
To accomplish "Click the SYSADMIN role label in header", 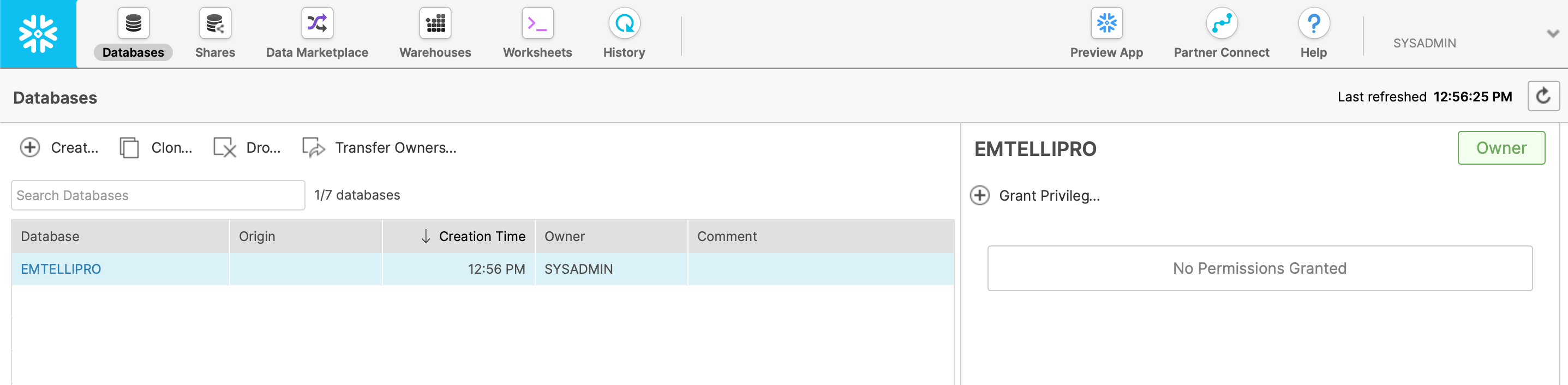I will tap(1425, 43).
